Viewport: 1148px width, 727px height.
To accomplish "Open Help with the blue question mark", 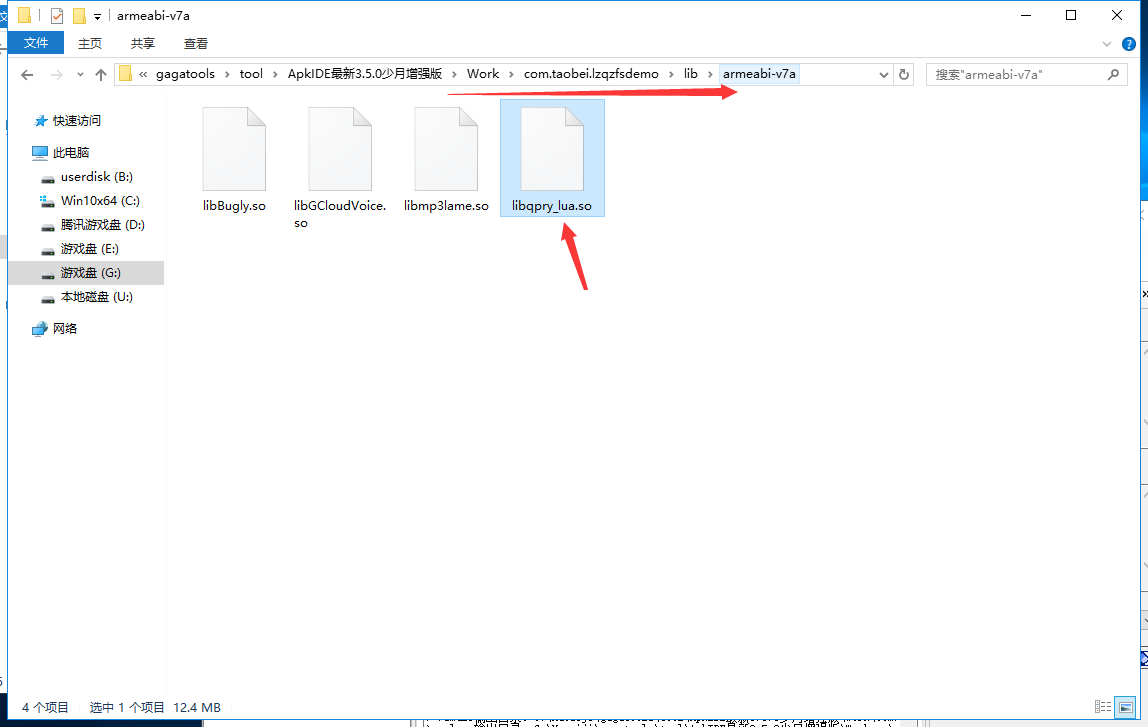I will click(1129, 44).
